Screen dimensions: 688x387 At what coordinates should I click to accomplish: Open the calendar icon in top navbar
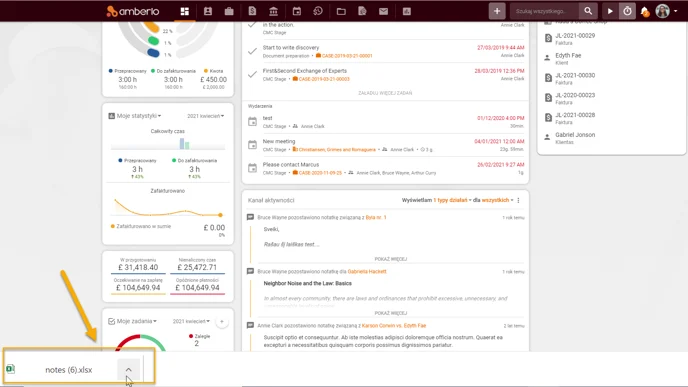(297, 11)
